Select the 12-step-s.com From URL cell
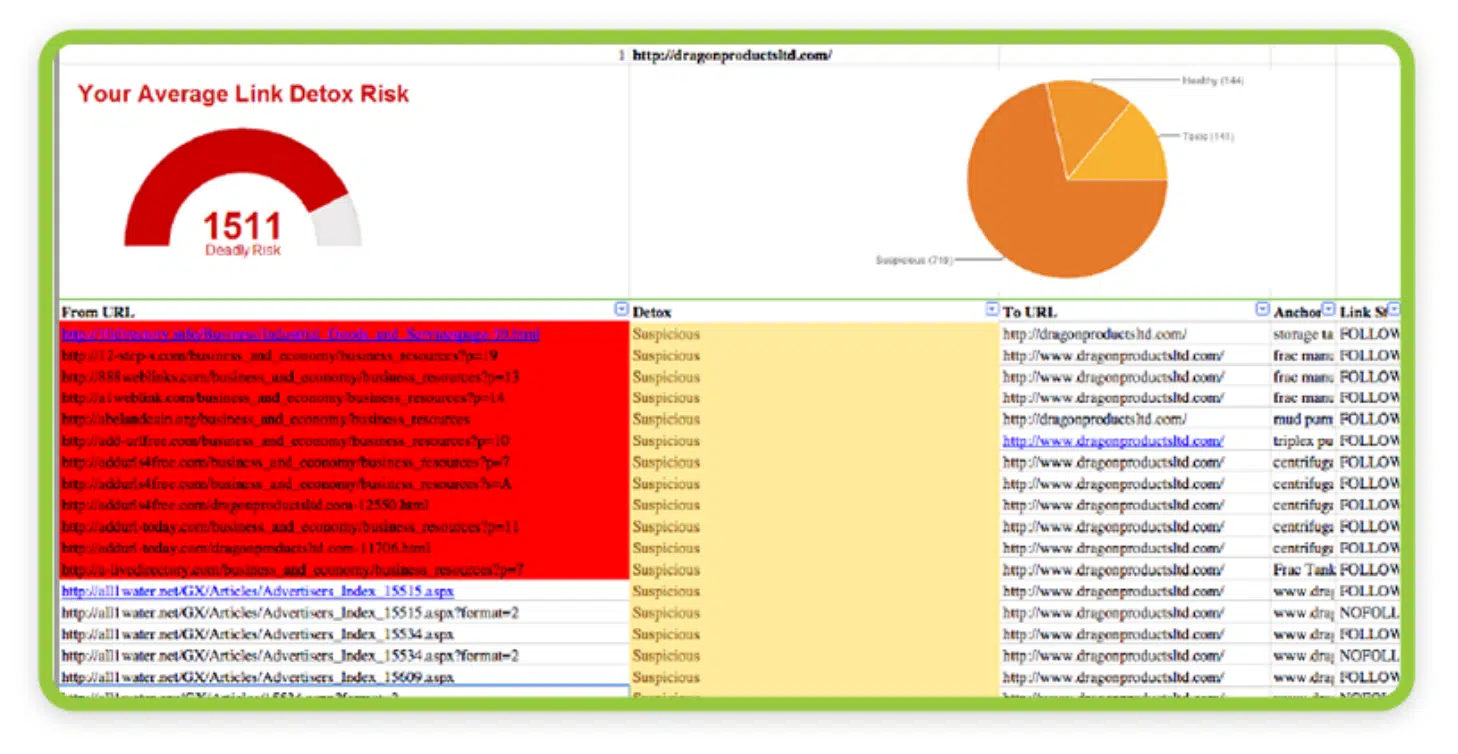Image resolution: width=1458 pixels, height=754 pixels. point(280,356)
